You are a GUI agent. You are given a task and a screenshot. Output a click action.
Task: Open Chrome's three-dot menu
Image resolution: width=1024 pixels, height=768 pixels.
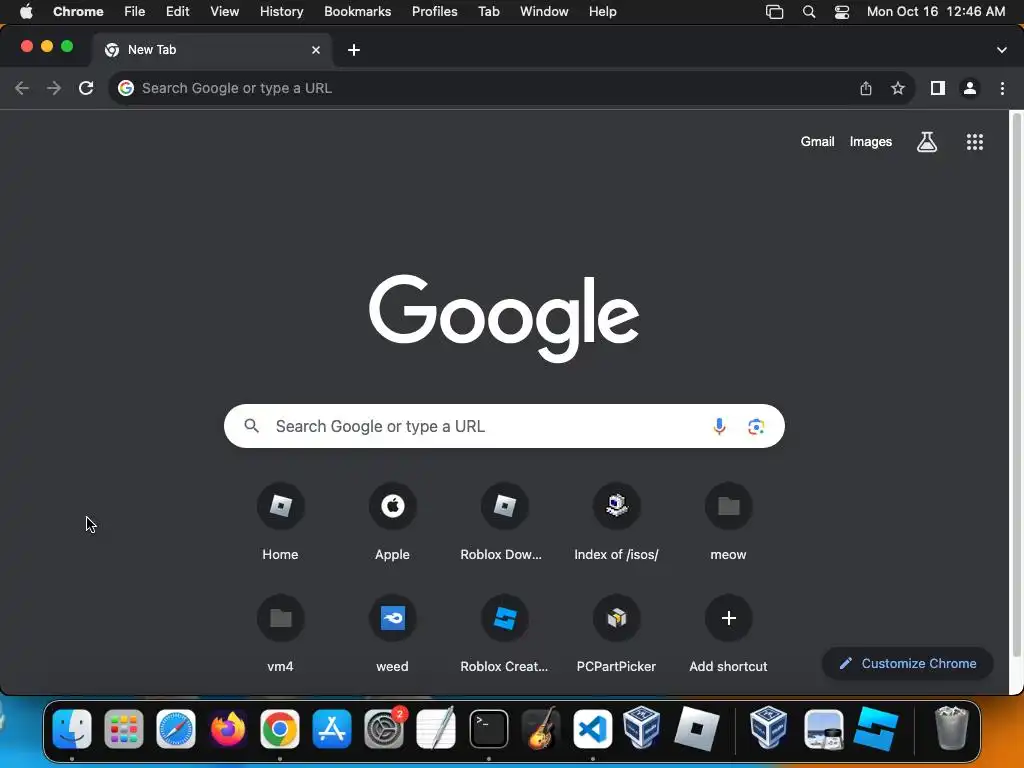click(1002, 88)
